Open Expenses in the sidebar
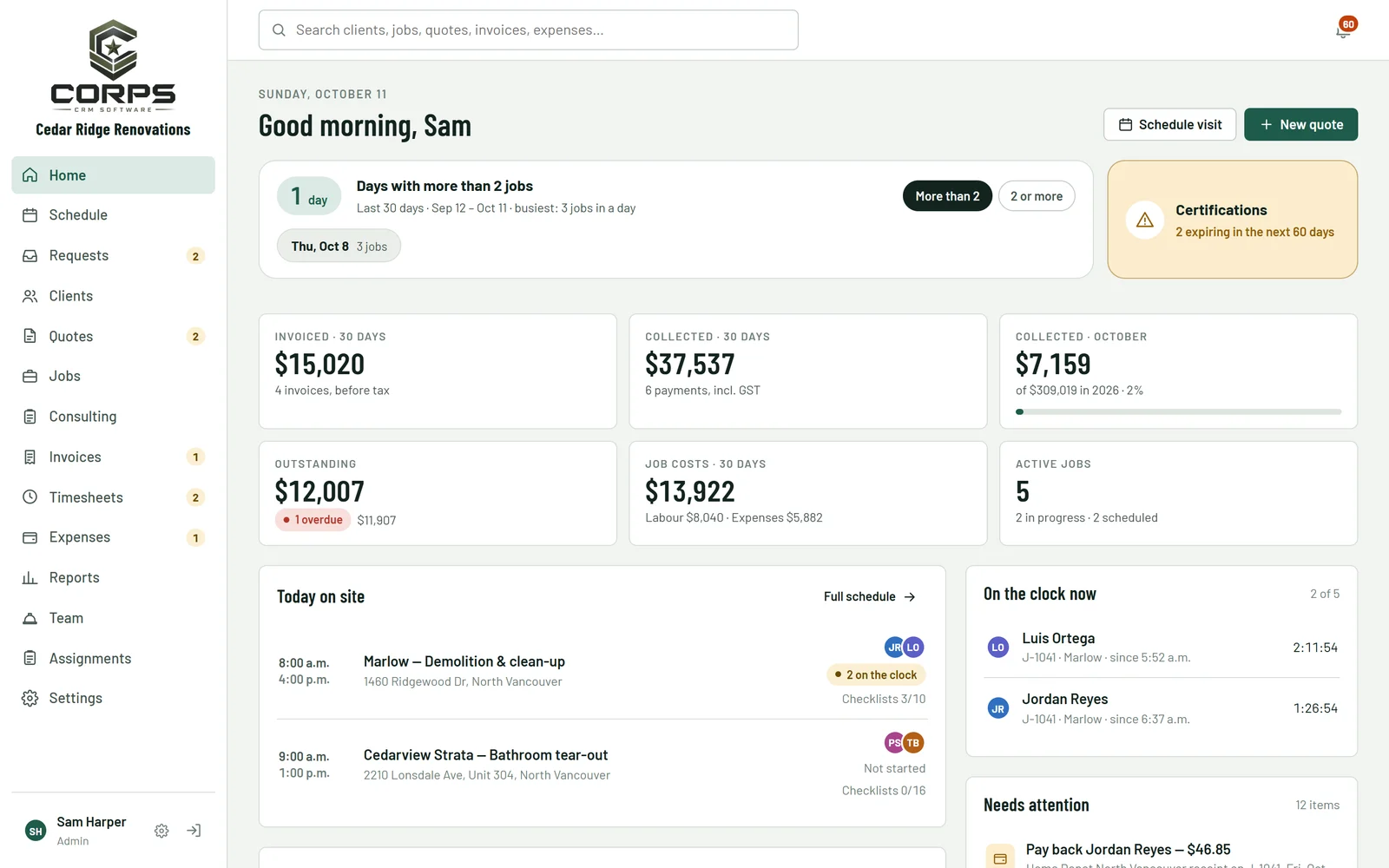The height and width of the screenshot is (868, 1389). pos(113,537)
